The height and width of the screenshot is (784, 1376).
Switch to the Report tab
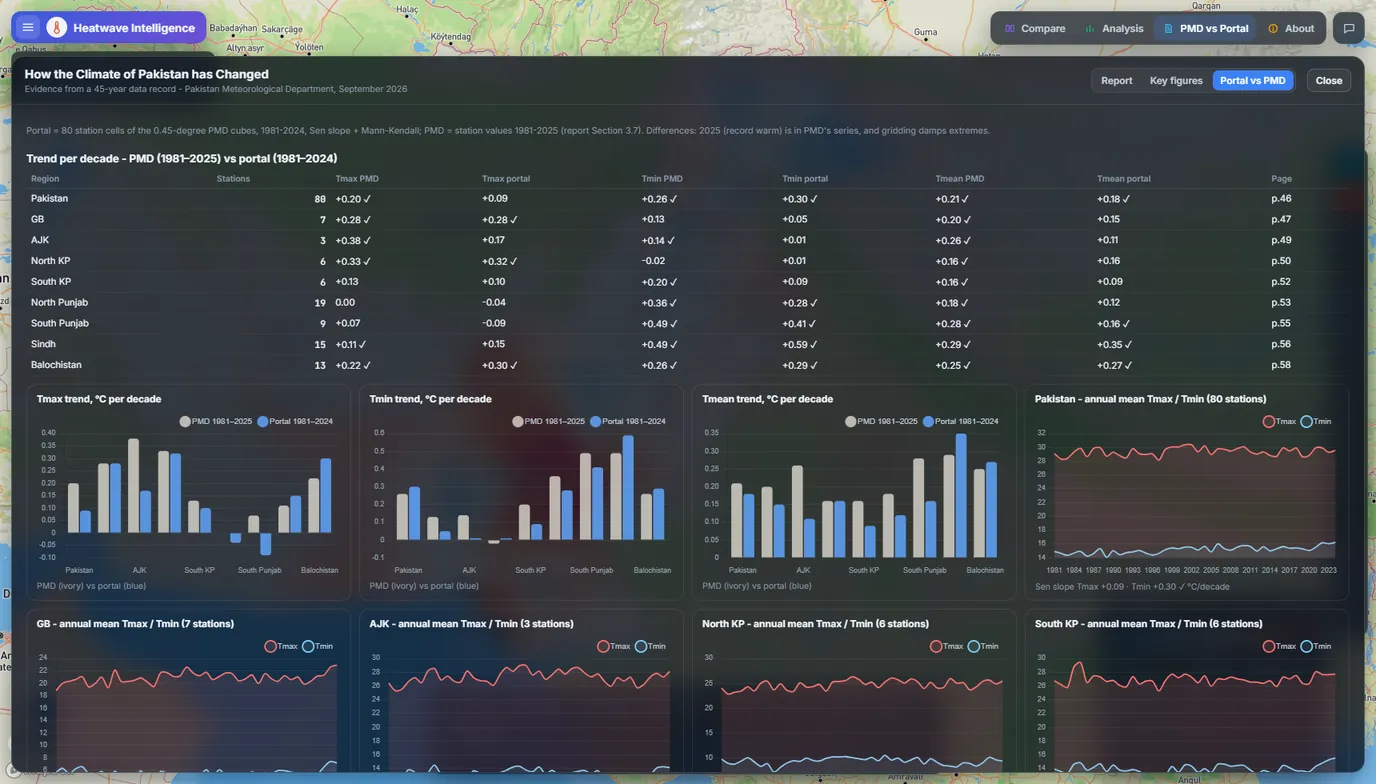point(1117,80)
